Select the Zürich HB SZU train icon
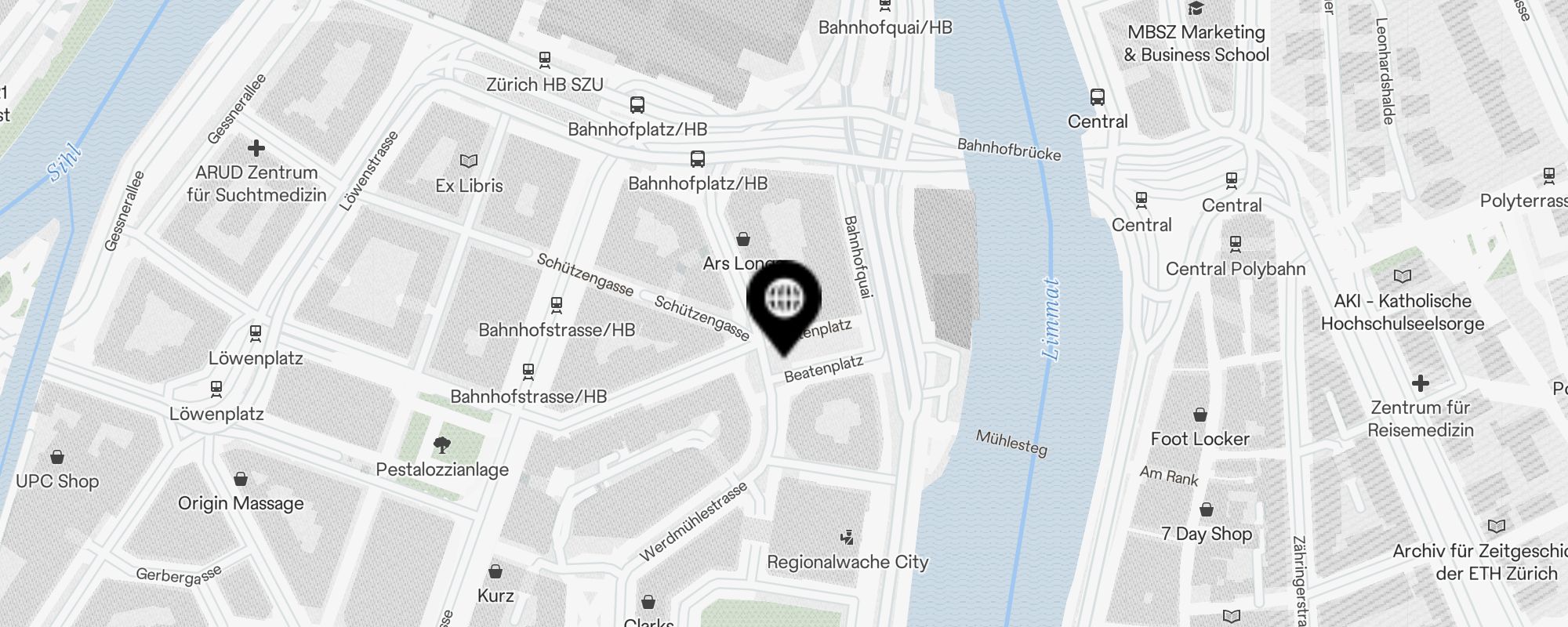The width and height of the screenshot is (1568, 627). (x=545, y=60)
